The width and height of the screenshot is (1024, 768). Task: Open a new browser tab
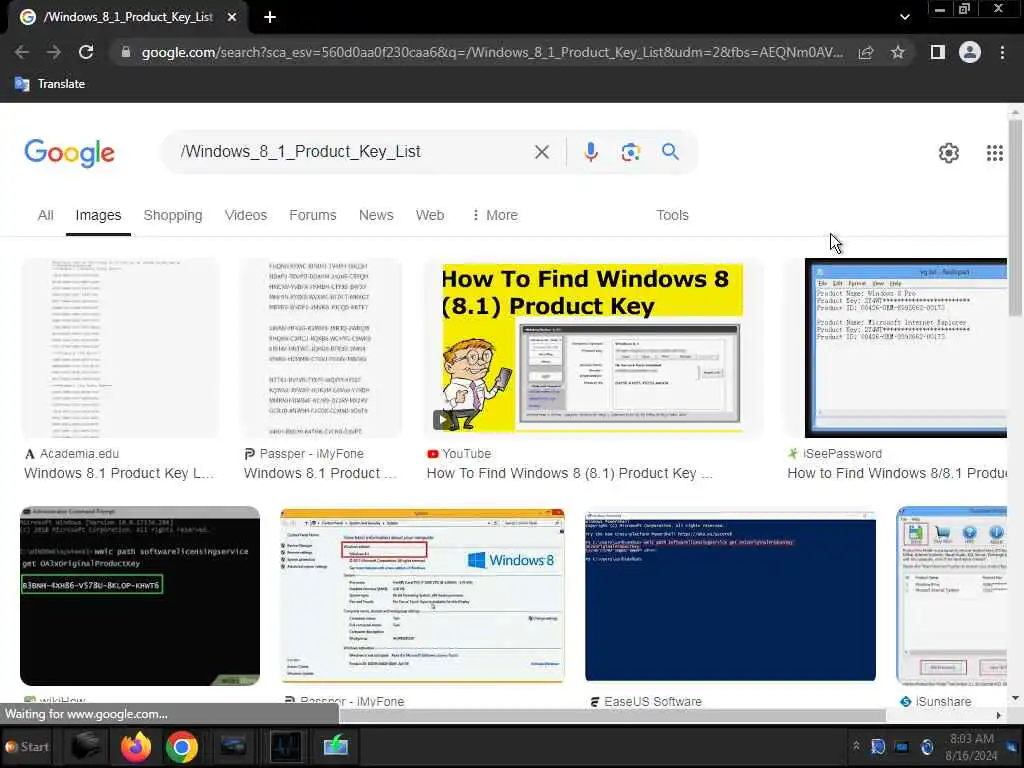click(270, 17)
